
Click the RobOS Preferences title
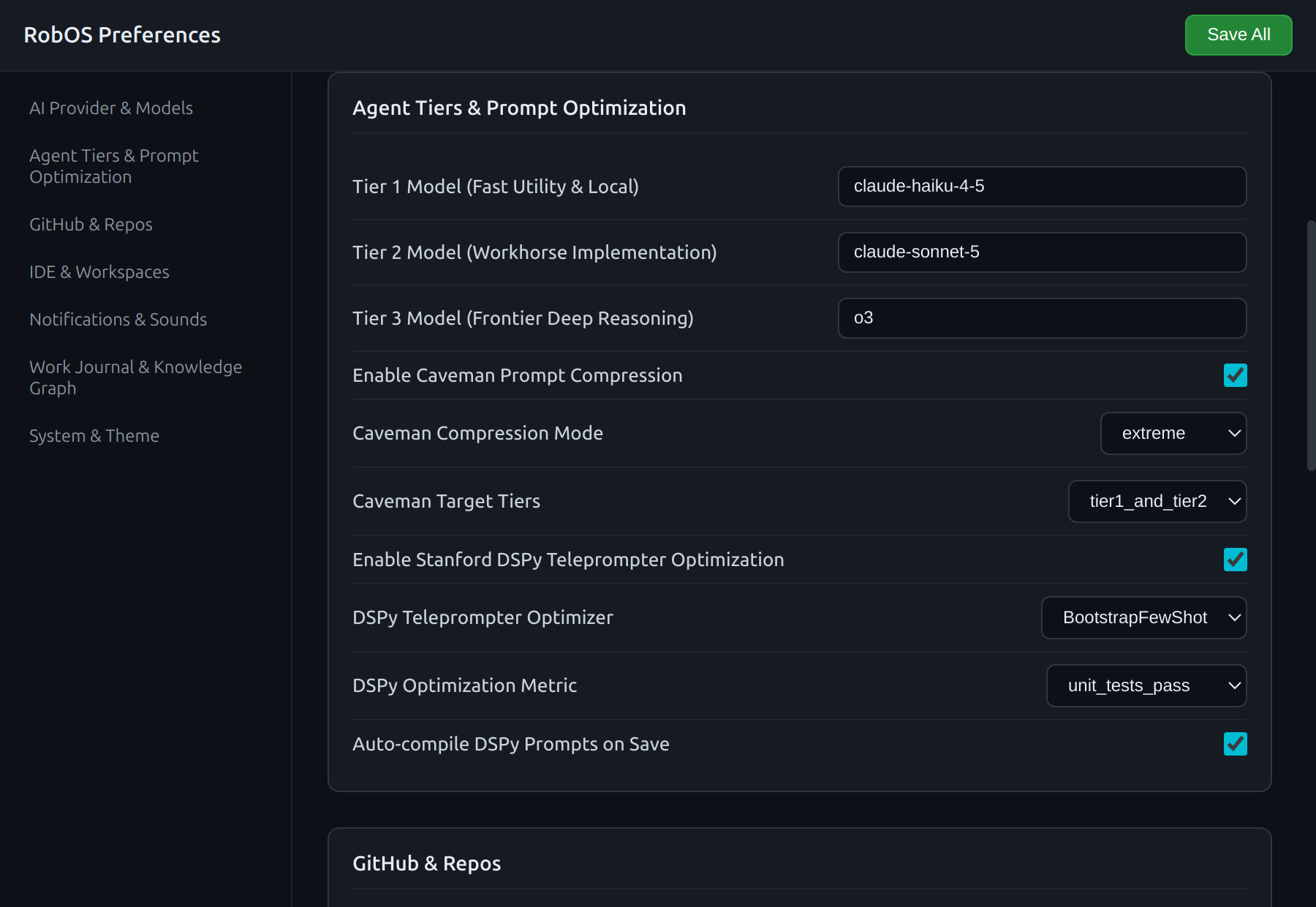point(122,35)
